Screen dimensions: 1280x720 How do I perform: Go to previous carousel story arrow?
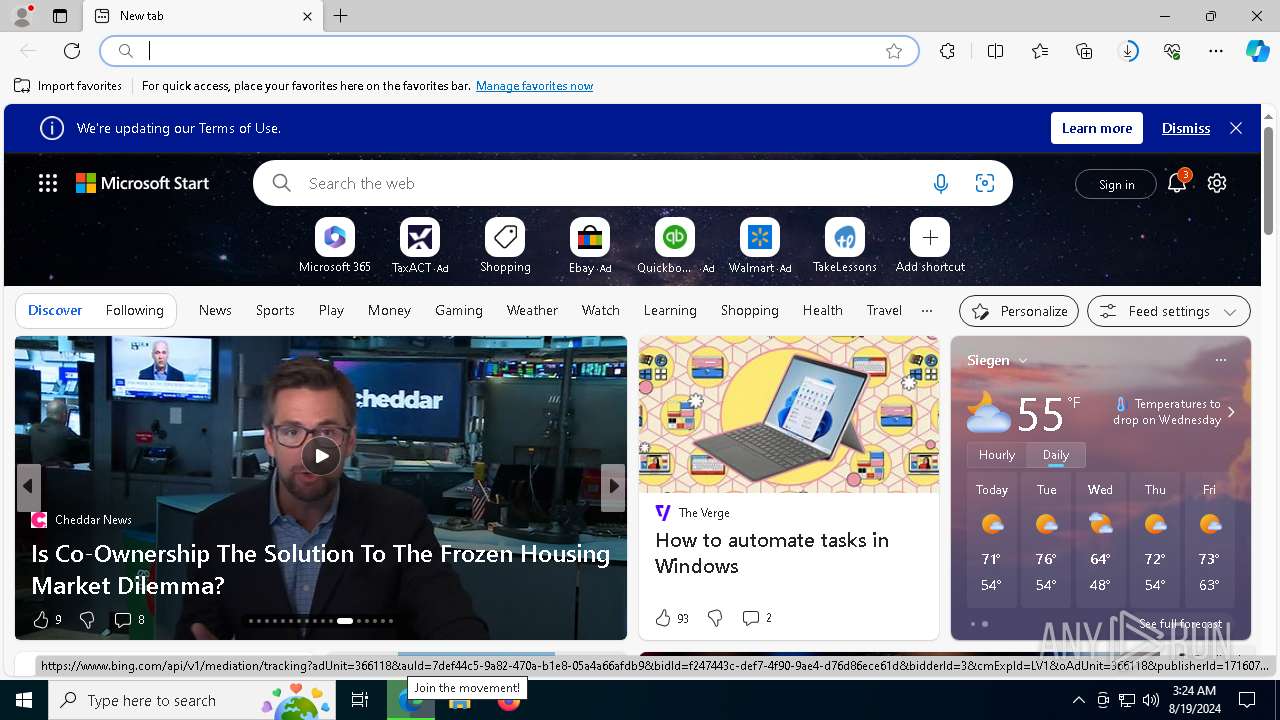28,487
